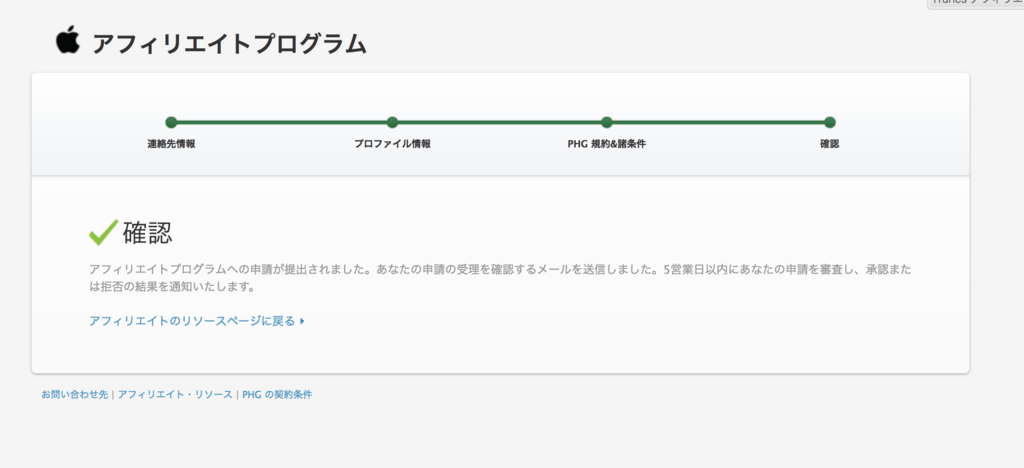The height and width of the screenshot is (468, 1024).
Task: Select the PHG 規約&諸条件 step dot
Action: (x=607, y=122)
